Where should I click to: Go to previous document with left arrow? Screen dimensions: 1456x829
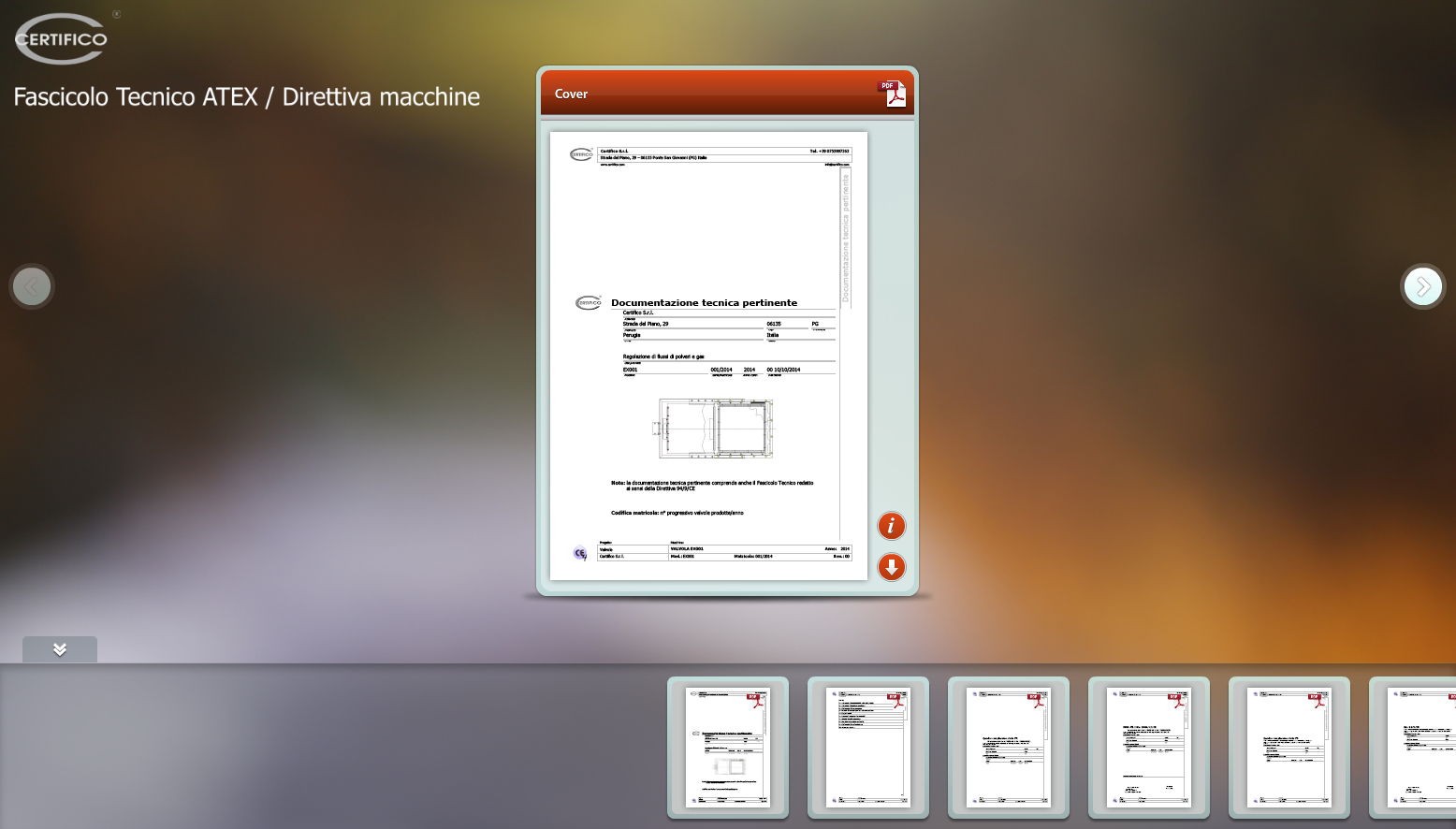pos(32,286)
